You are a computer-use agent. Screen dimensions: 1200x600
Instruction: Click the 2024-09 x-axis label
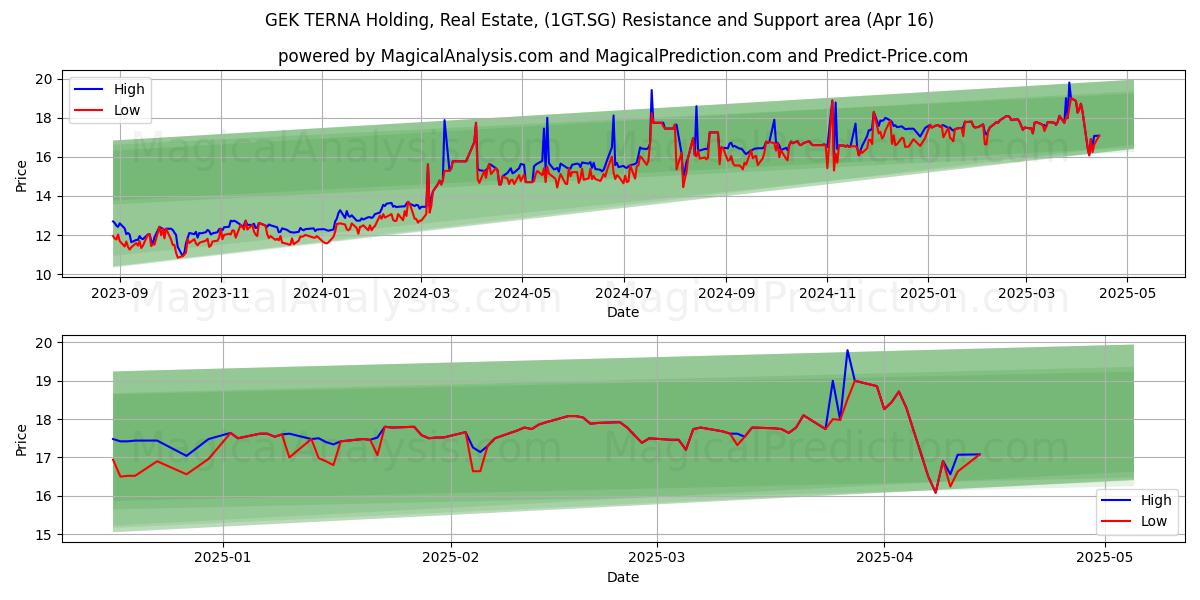coord(726,293)
